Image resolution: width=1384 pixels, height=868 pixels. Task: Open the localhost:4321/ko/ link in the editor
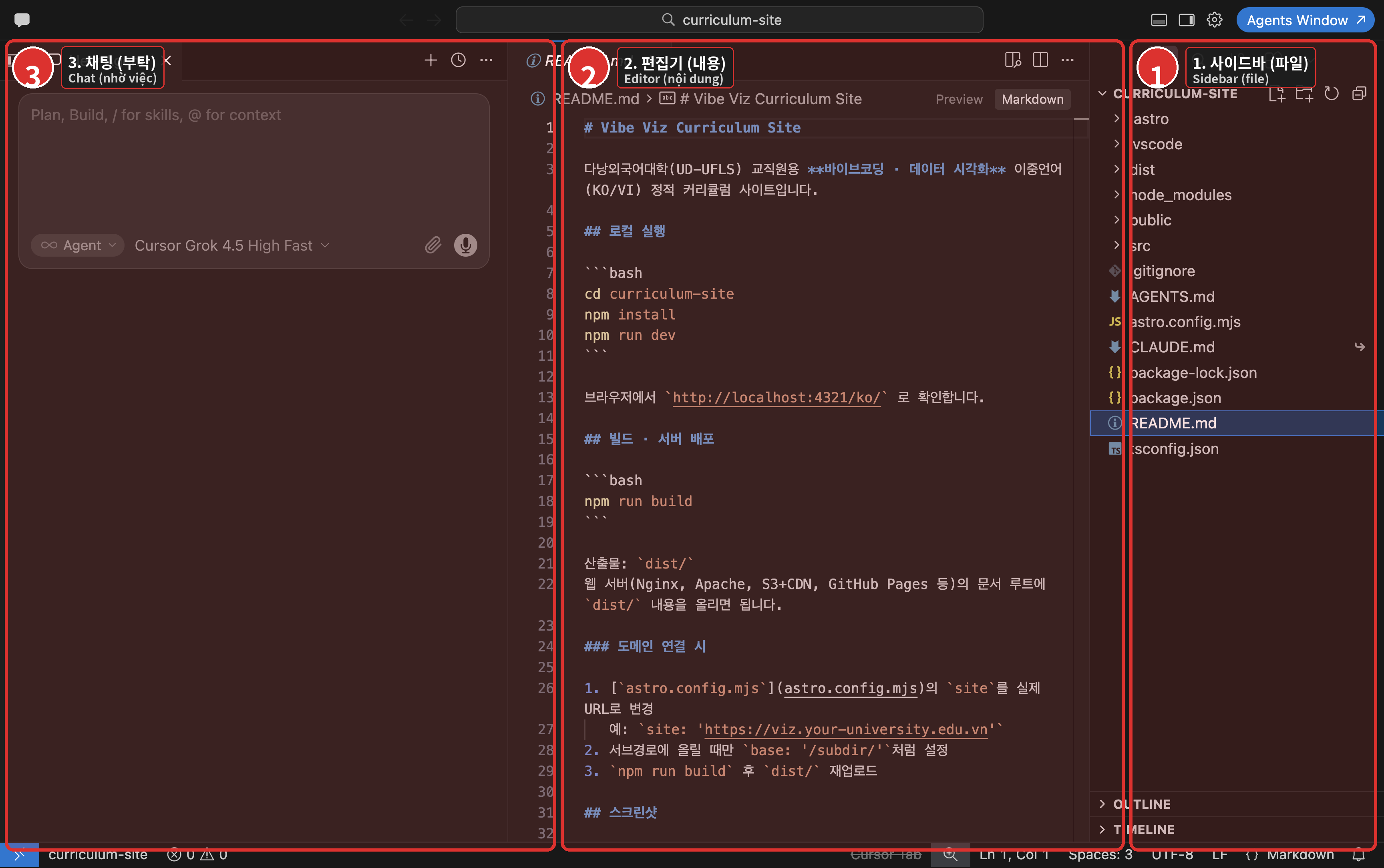(x=776, y=397)
